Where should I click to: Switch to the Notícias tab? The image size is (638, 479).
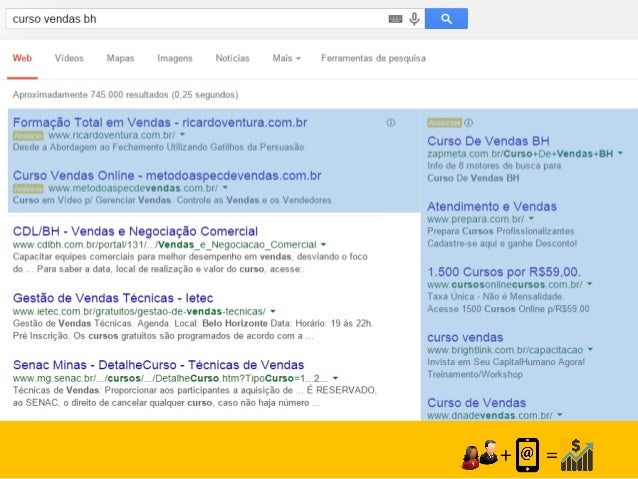click(x=232, y=58)
